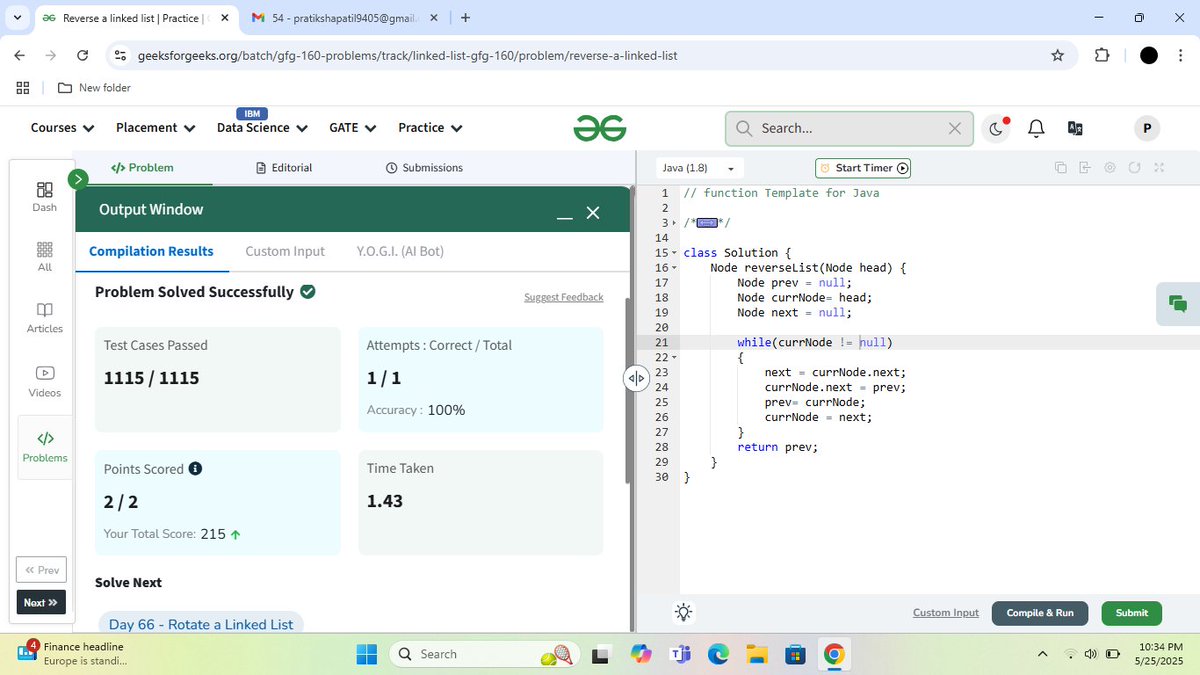1200x675 pixels.
Task: Open Microsoft Teams from taskbar
Action: click(x=681, y=654)
